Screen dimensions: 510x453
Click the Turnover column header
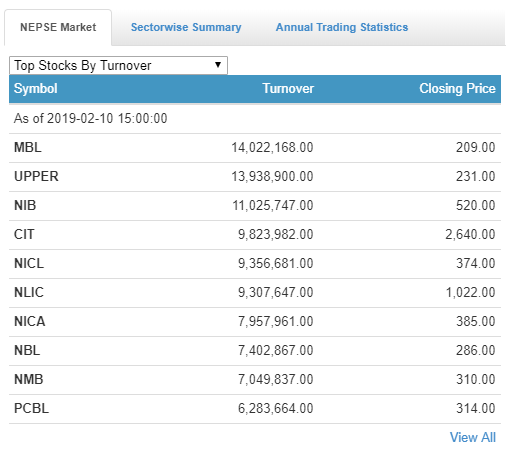point(288,89)
